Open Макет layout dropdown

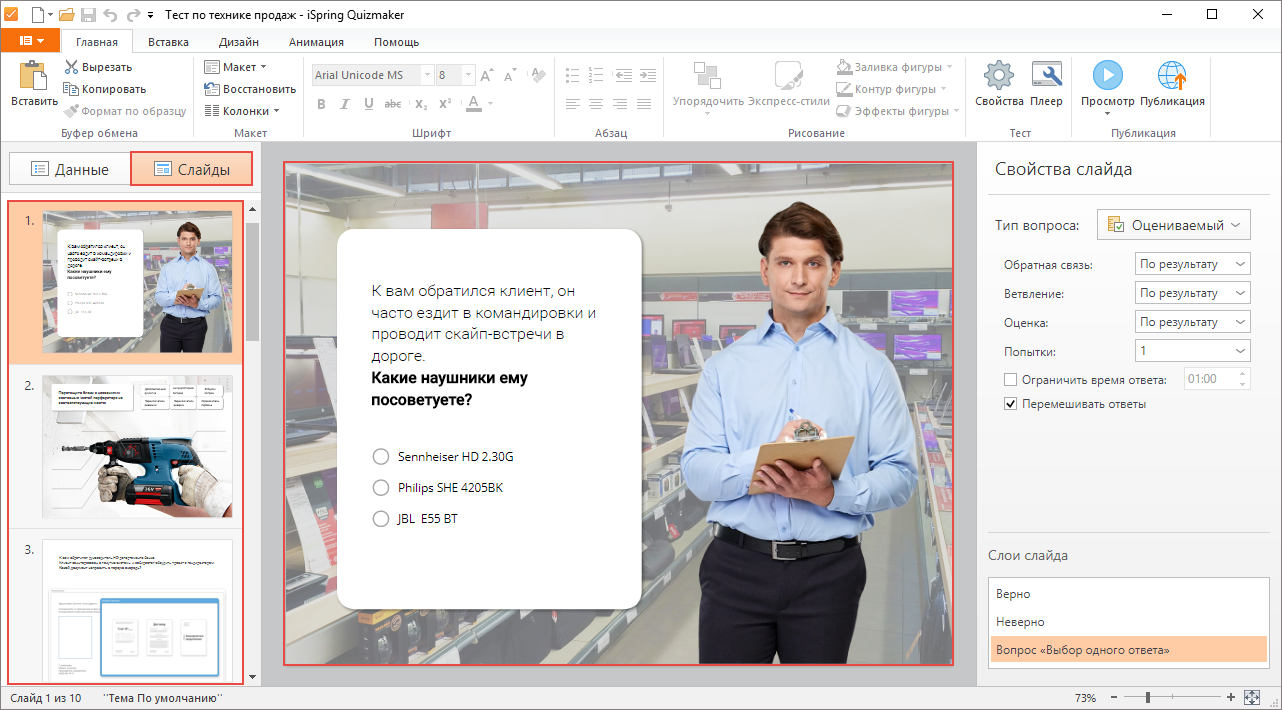(x=236, y=67)
